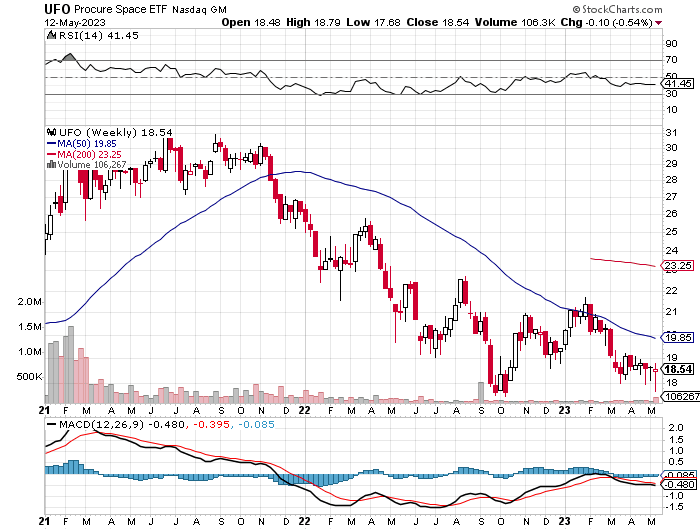Click the 500K volume axis label
This screenshot has height=530, width=700.
[29, 377]
